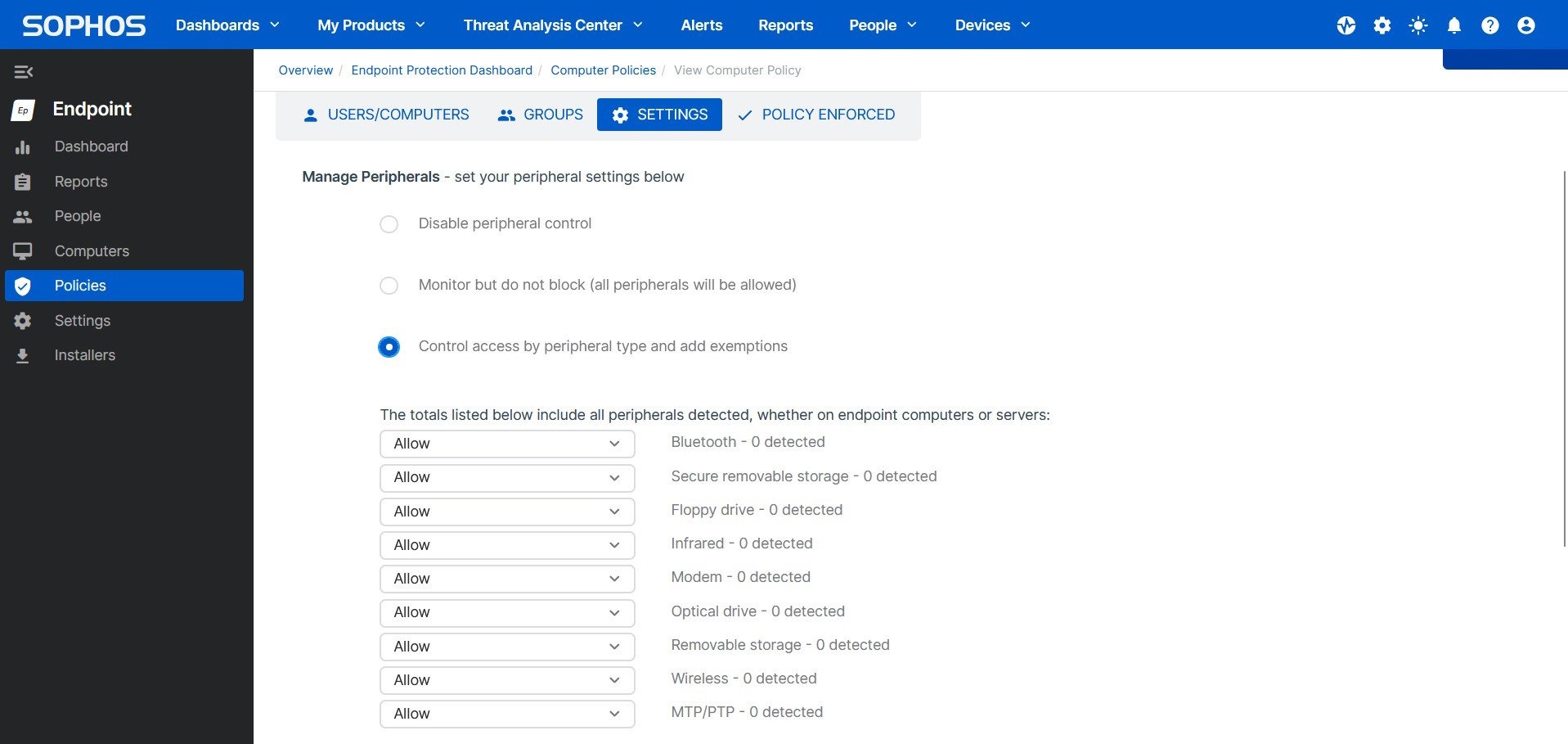Navigate to Overview breadcrumb link

[x=305, y=70]
